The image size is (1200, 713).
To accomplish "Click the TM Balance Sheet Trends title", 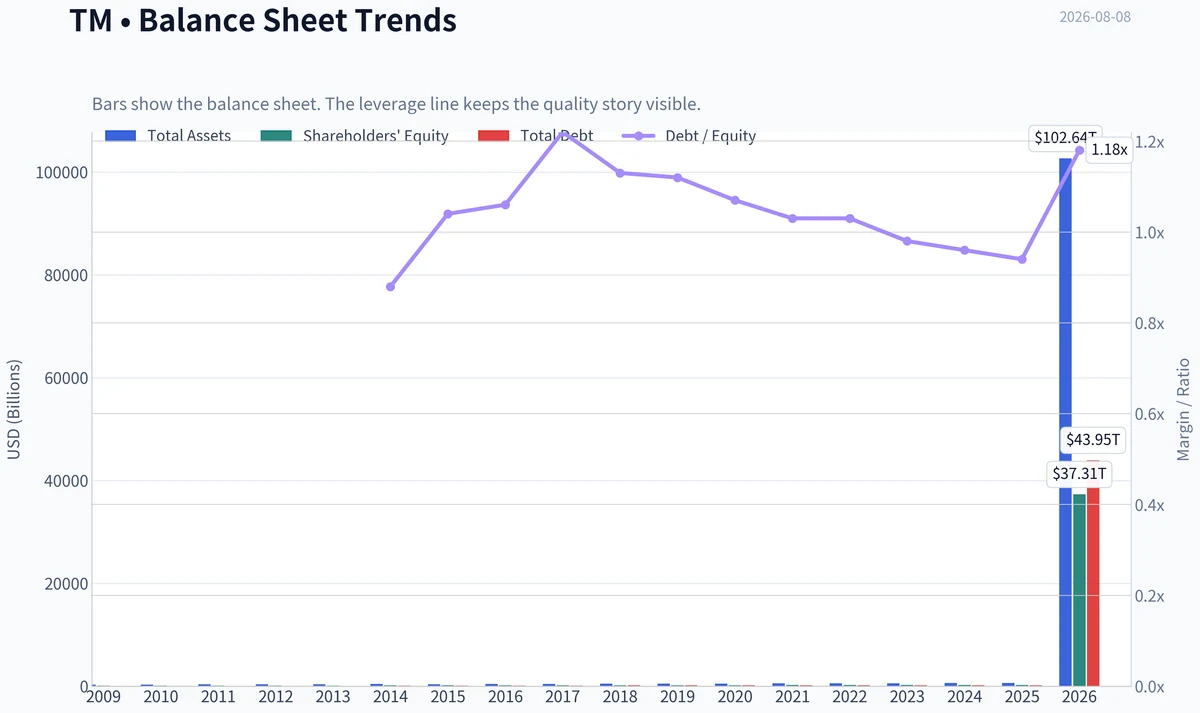I will (x=263, y=19).
